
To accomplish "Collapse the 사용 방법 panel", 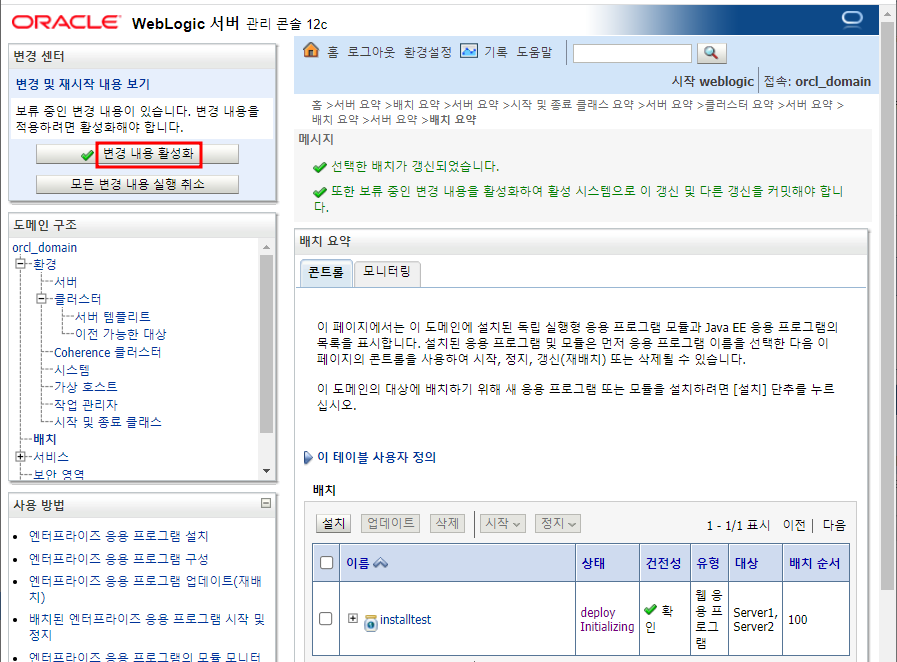I will click(x=266, y=504).
